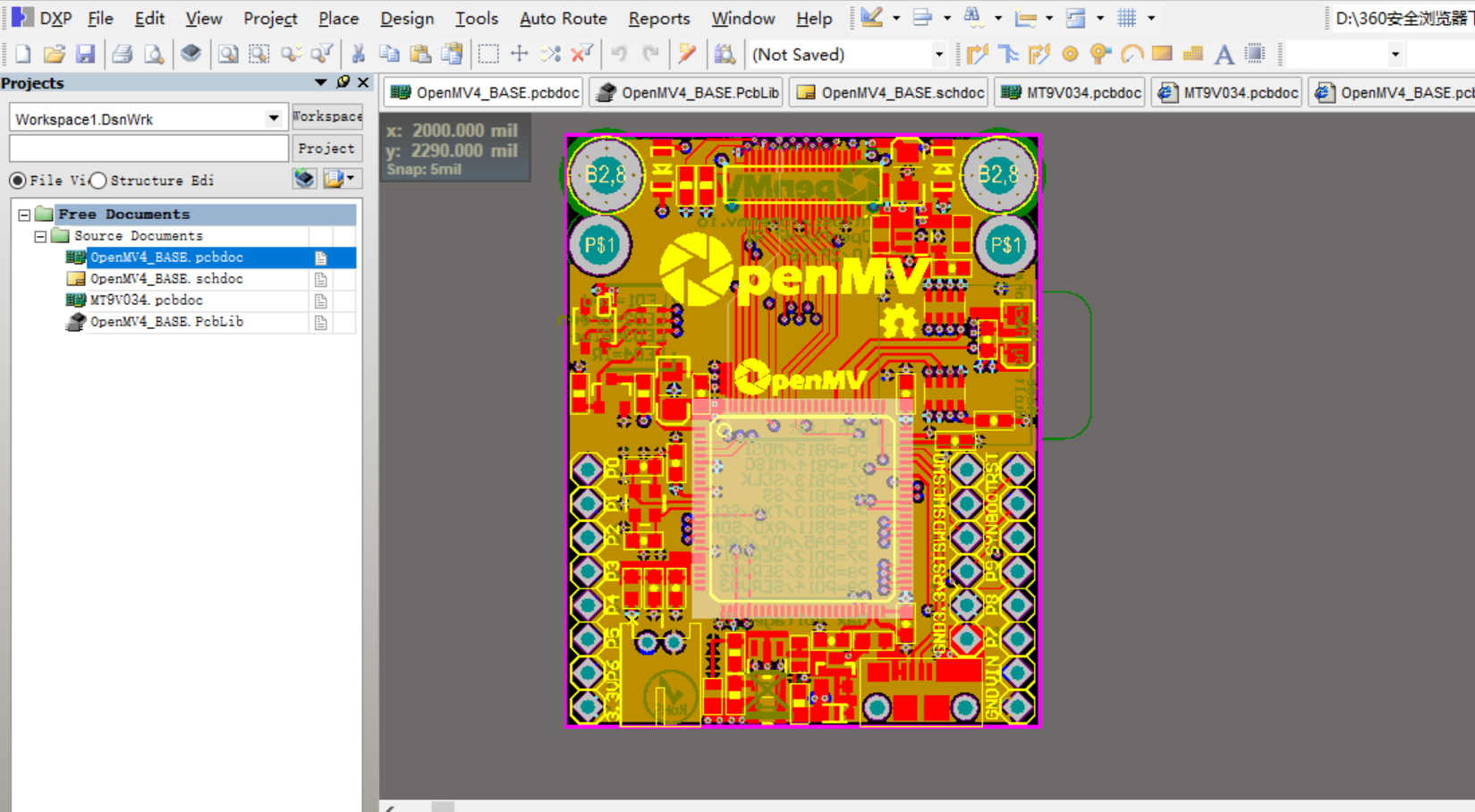Paste from clipboard
1475x812 pixels.
[x=420, y=55]
